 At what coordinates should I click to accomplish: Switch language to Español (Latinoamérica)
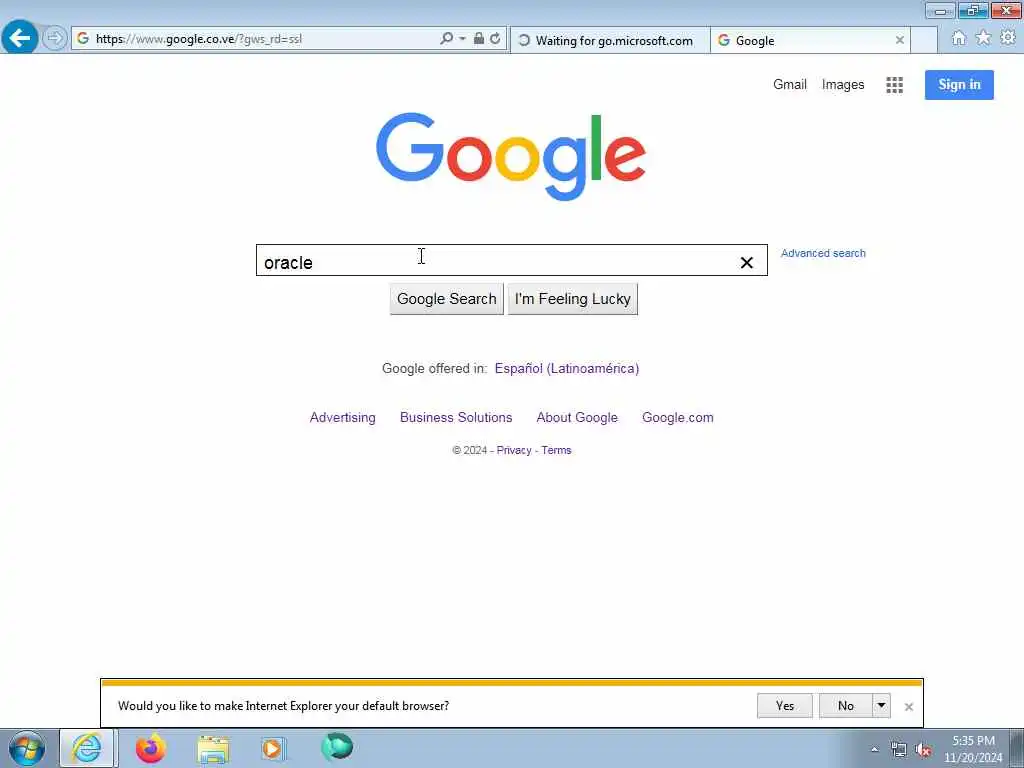click(x=567, y=368)
